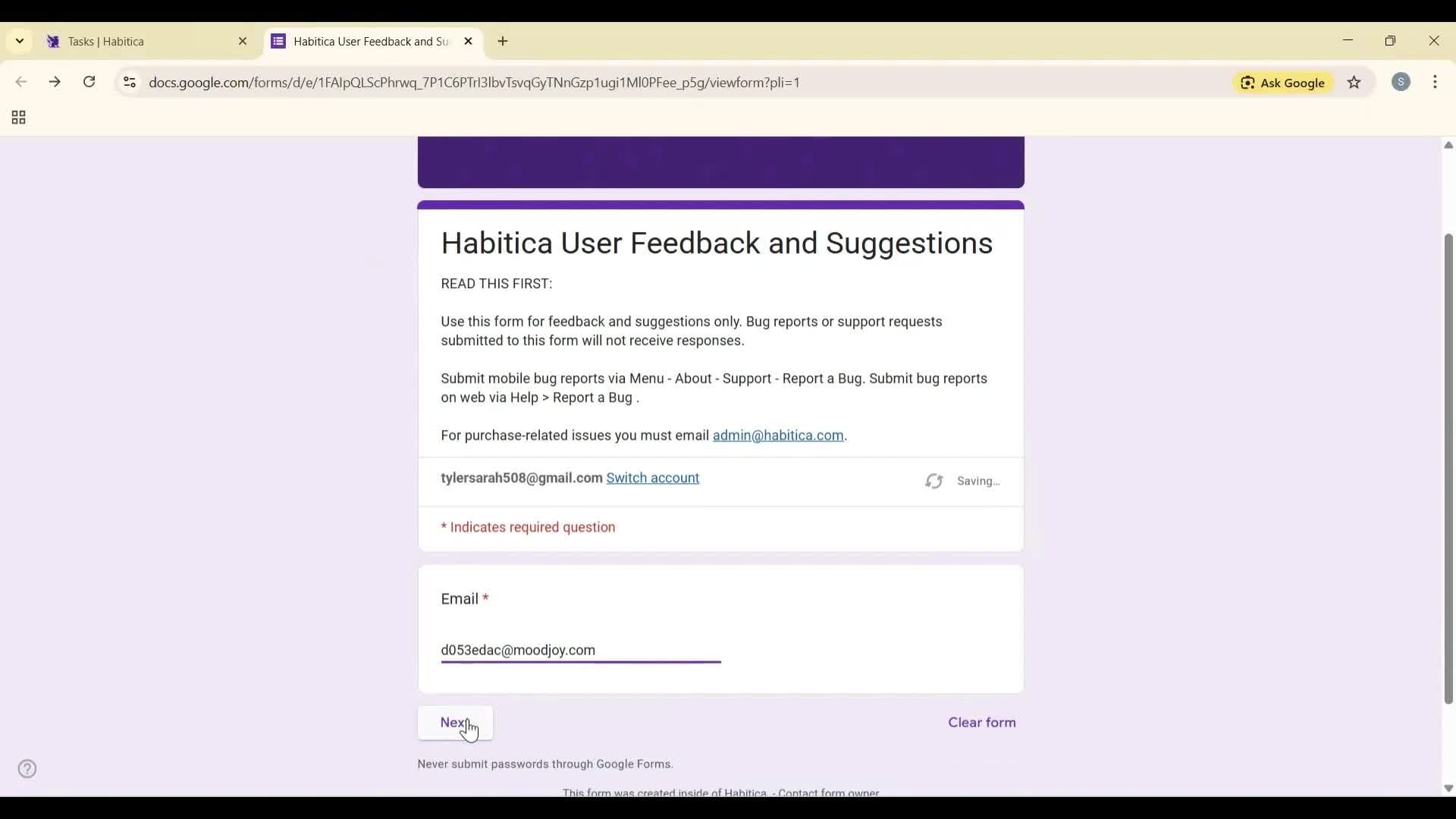Click the forward navigation arrow
This screenshot has height=819, width=1456.
(x=54, y=82)
